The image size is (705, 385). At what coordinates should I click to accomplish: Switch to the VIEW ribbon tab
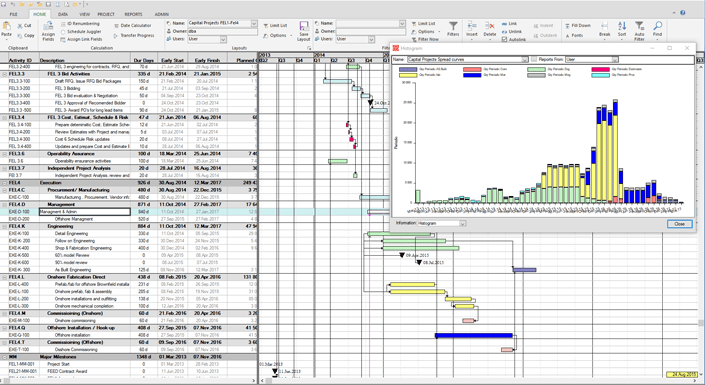85,14
